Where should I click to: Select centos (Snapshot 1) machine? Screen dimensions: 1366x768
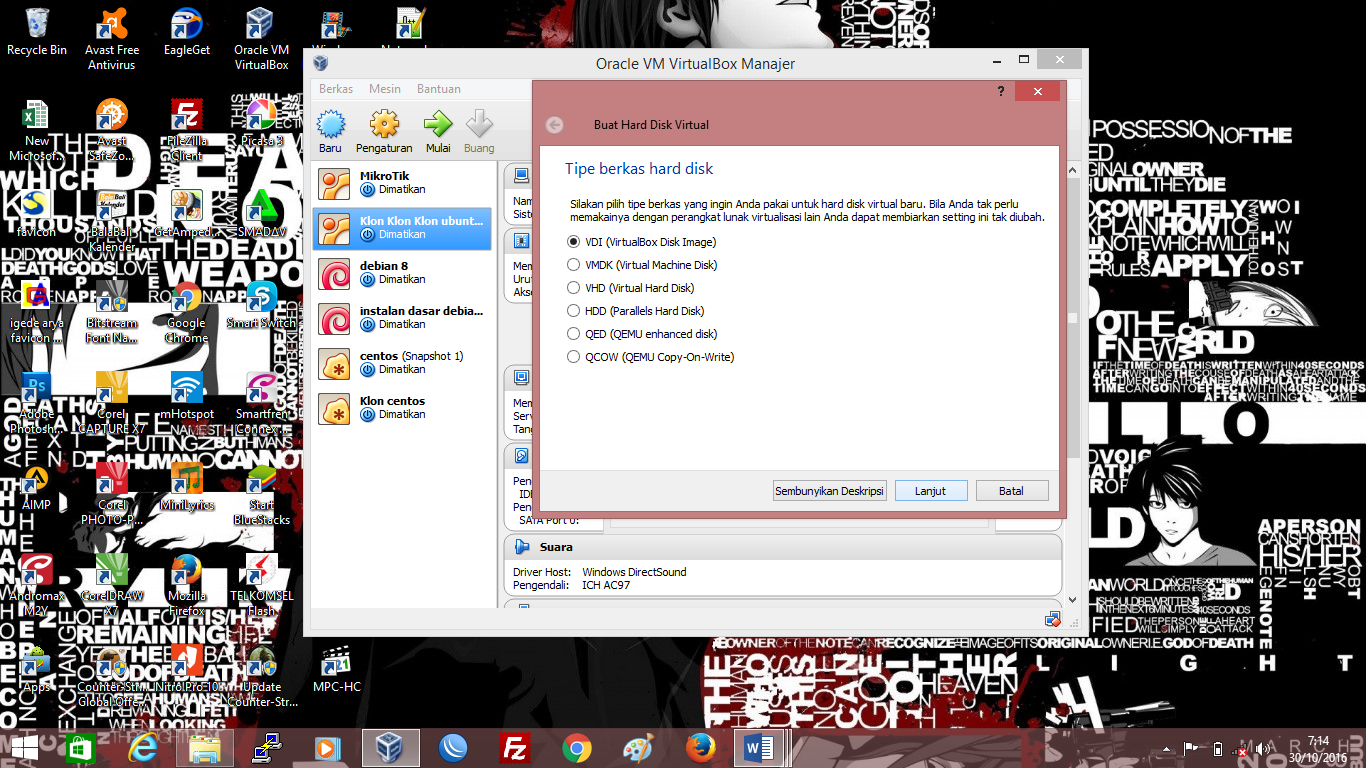(403, 363)
